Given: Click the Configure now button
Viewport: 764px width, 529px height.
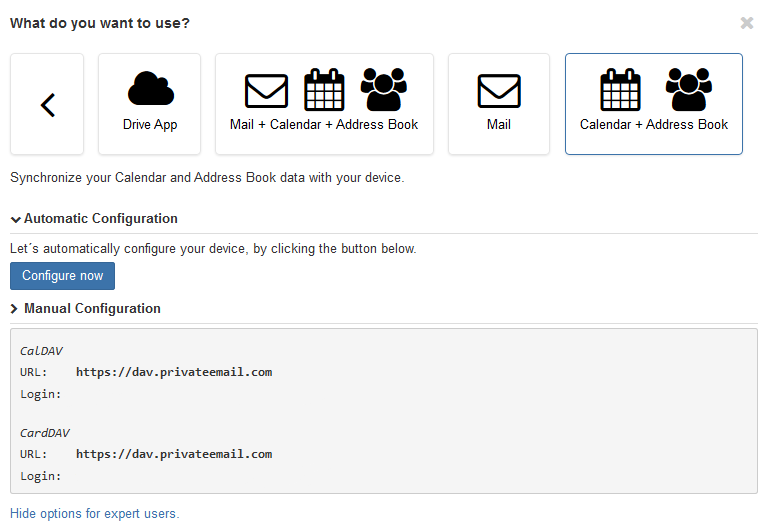Looking at the screenshot, I should tap(62, 276).
